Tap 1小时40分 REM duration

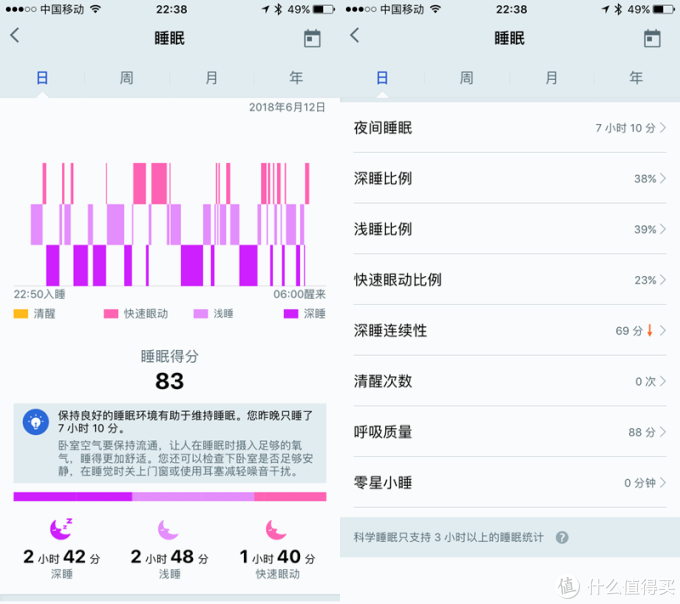(x=277, y=557)
